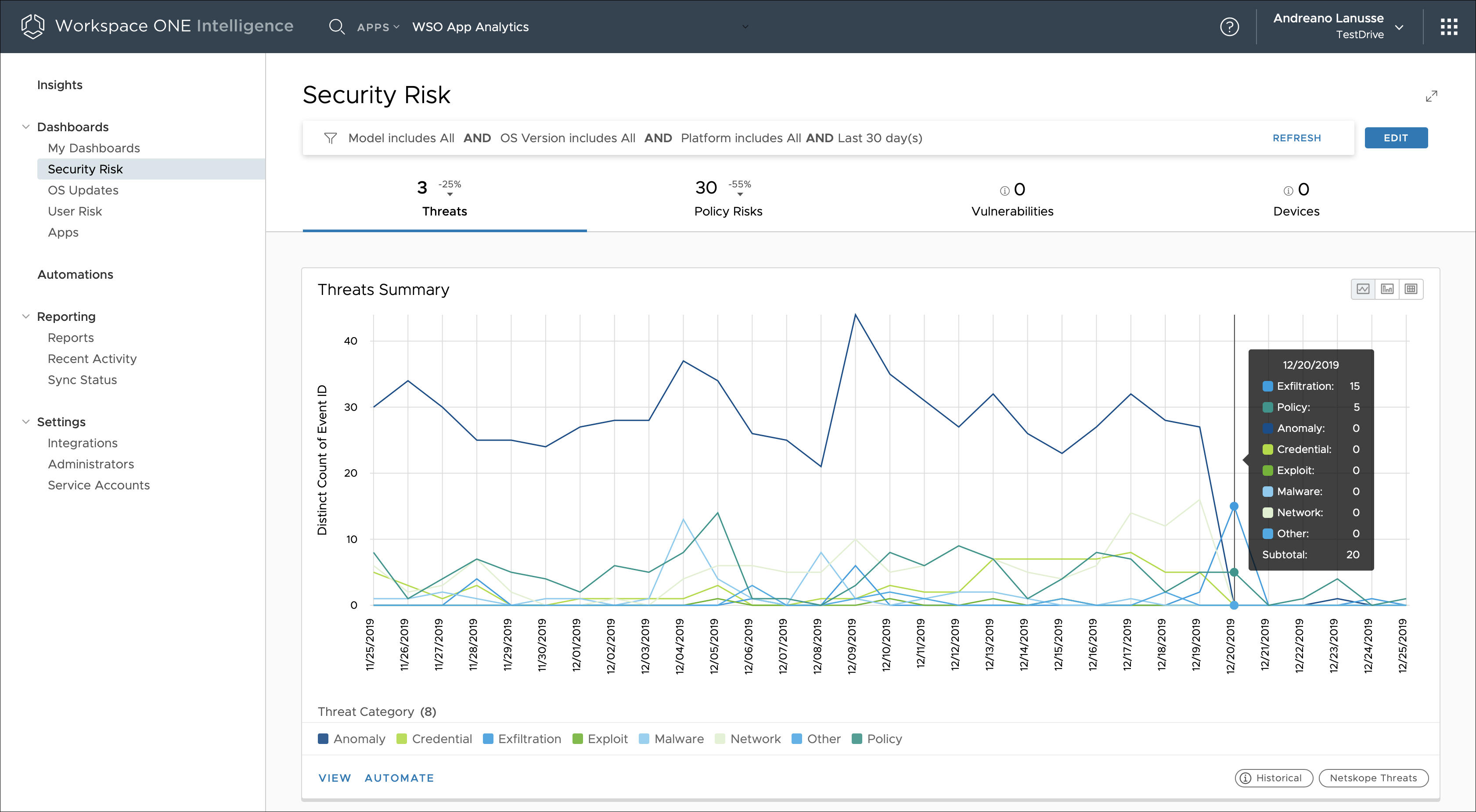Click the filter funnel icon
This screenshot has width=1476, height=812.
pos(330,138)
